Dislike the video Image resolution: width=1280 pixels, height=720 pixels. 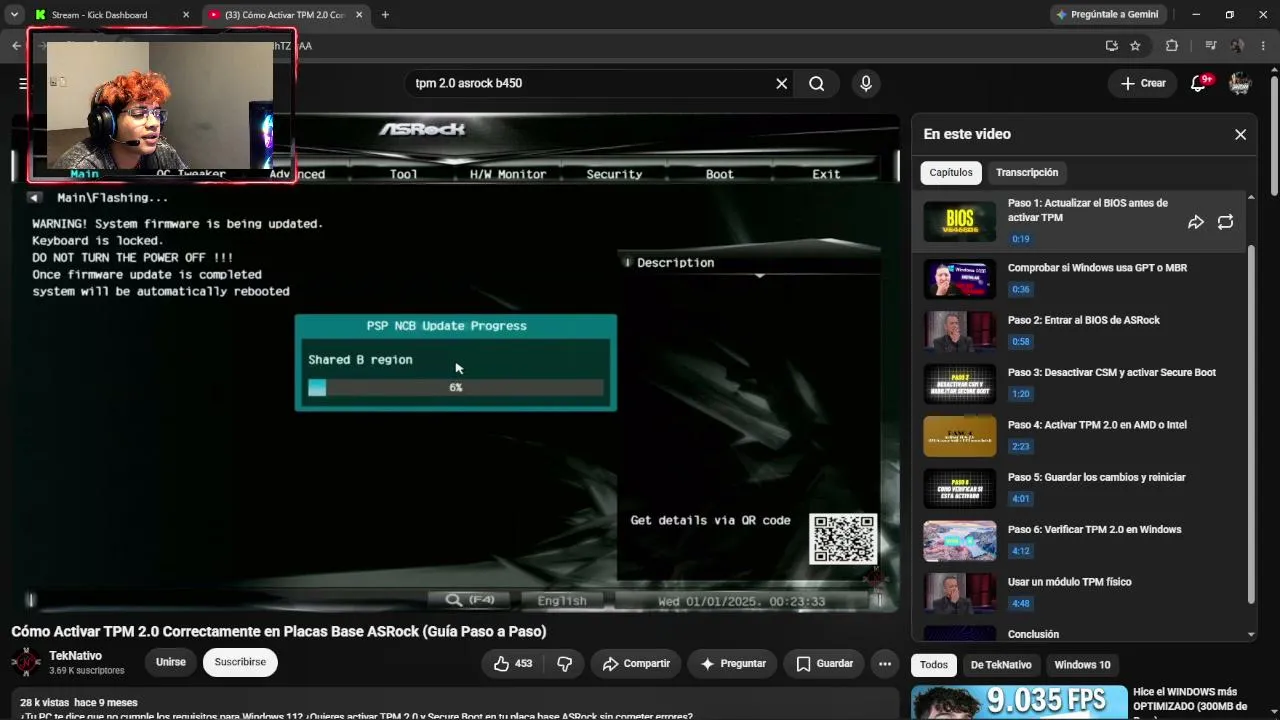564,663
